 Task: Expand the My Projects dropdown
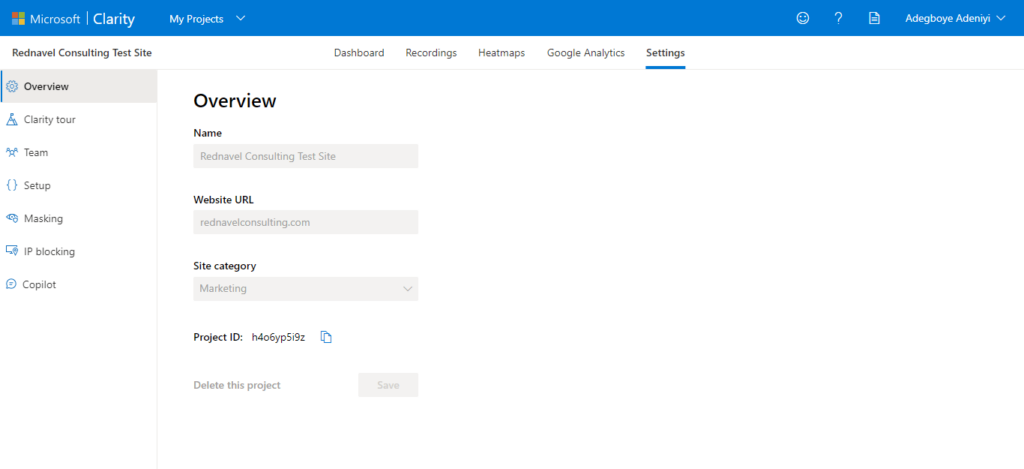[207, 19]
